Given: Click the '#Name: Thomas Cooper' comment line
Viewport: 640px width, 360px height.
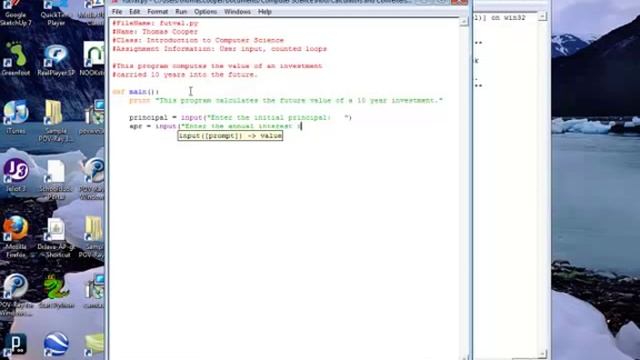Looking at the screenshot, I should tap(155, 32).
